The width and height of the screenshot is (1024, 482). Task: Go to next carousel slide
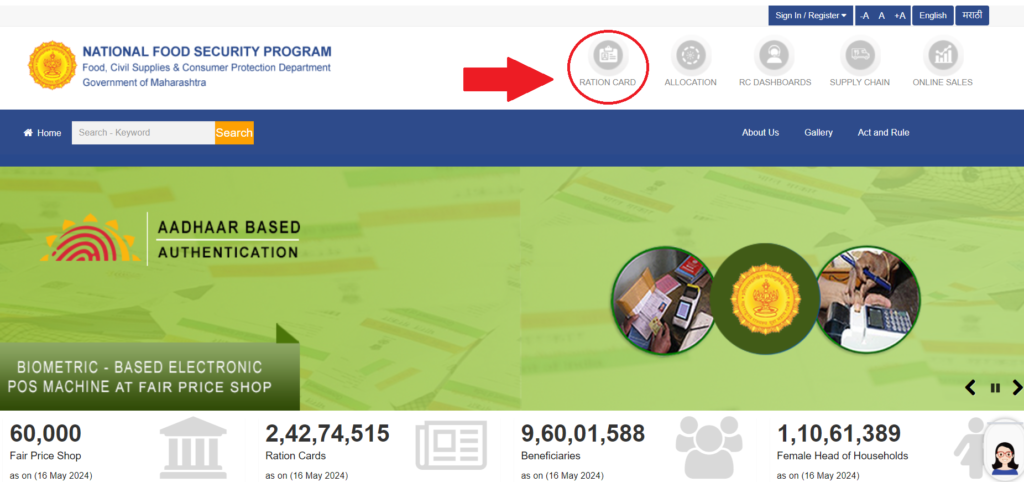[1017, 387]
